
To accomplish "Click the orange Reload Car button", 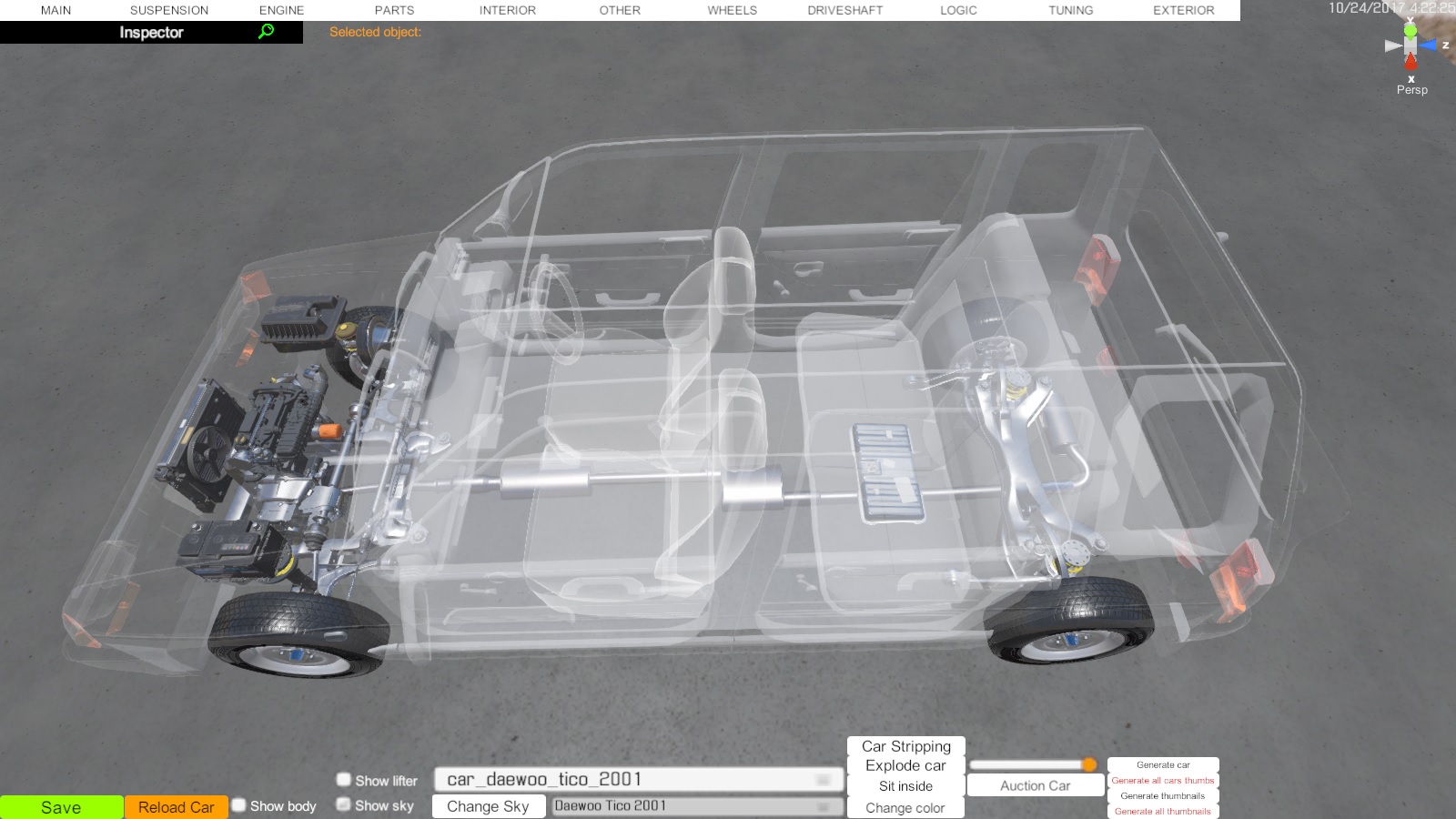I will [177, 807].
